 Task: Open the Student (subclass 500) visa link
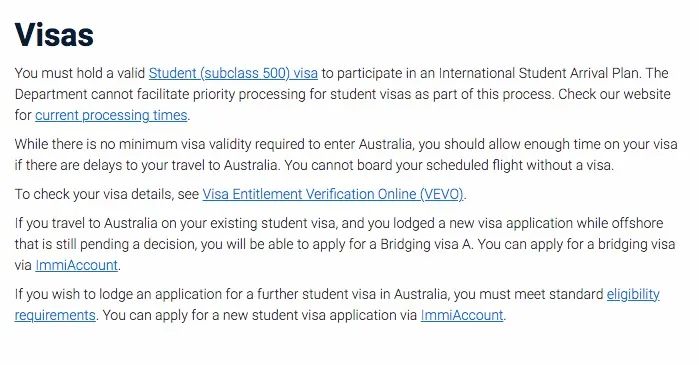(x=233, y=73)
